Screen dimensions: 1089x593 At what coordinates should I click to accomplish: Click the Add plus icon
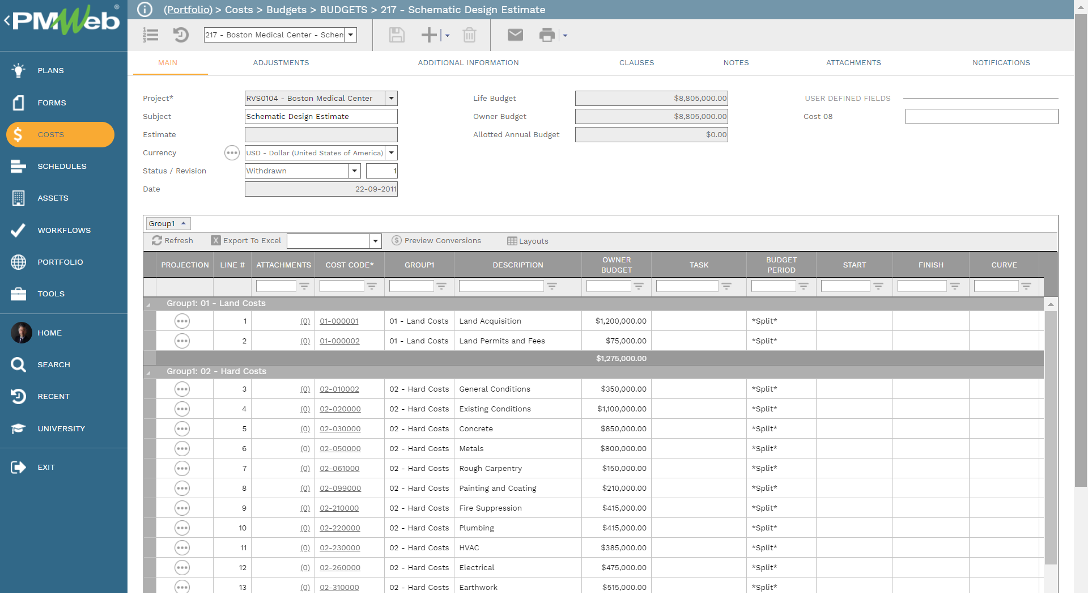430,35
